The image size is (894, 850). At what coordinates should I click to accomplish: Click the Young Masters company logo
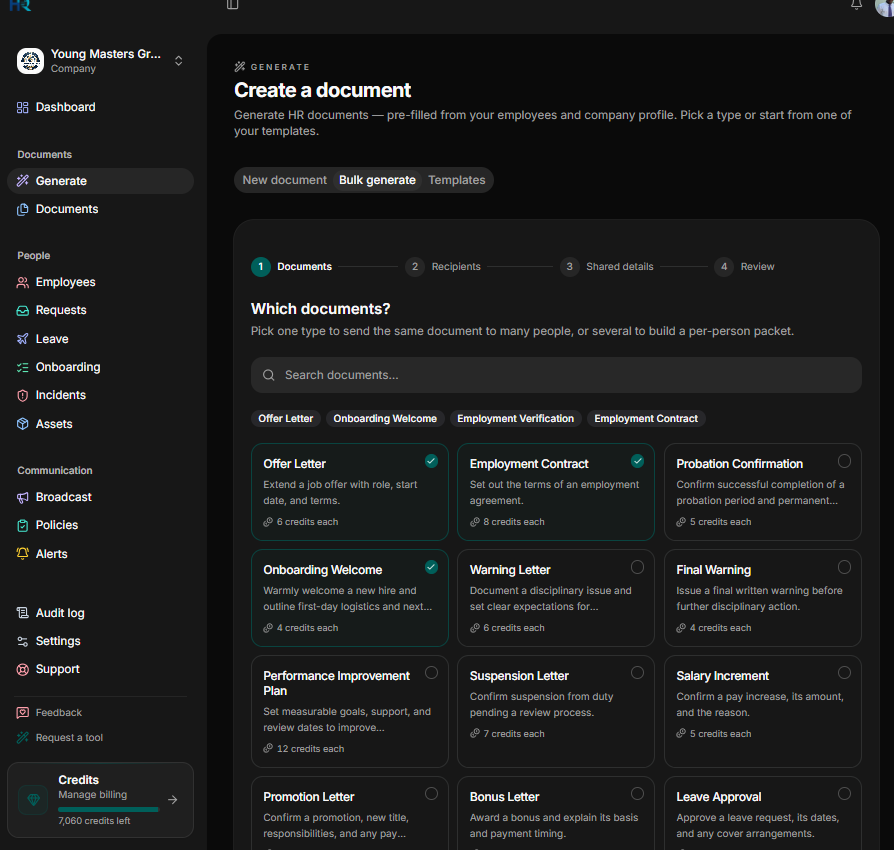(x=30, y=61)
